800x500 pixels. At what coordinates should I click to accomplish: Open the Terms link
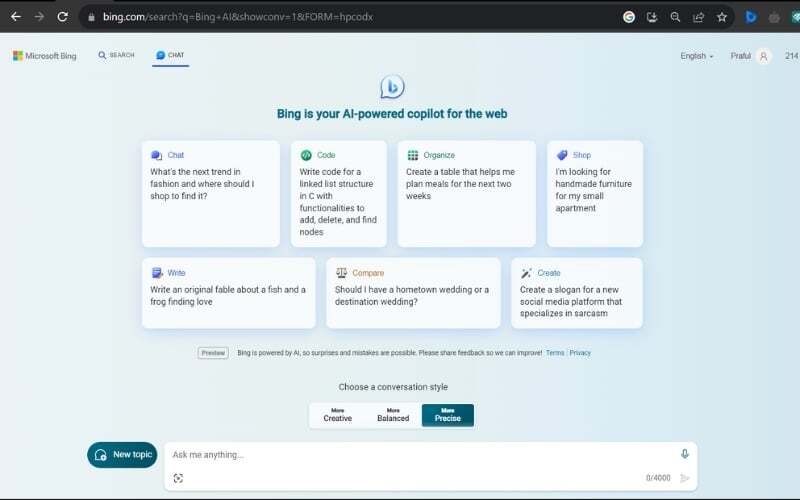[x=555, y=353]
